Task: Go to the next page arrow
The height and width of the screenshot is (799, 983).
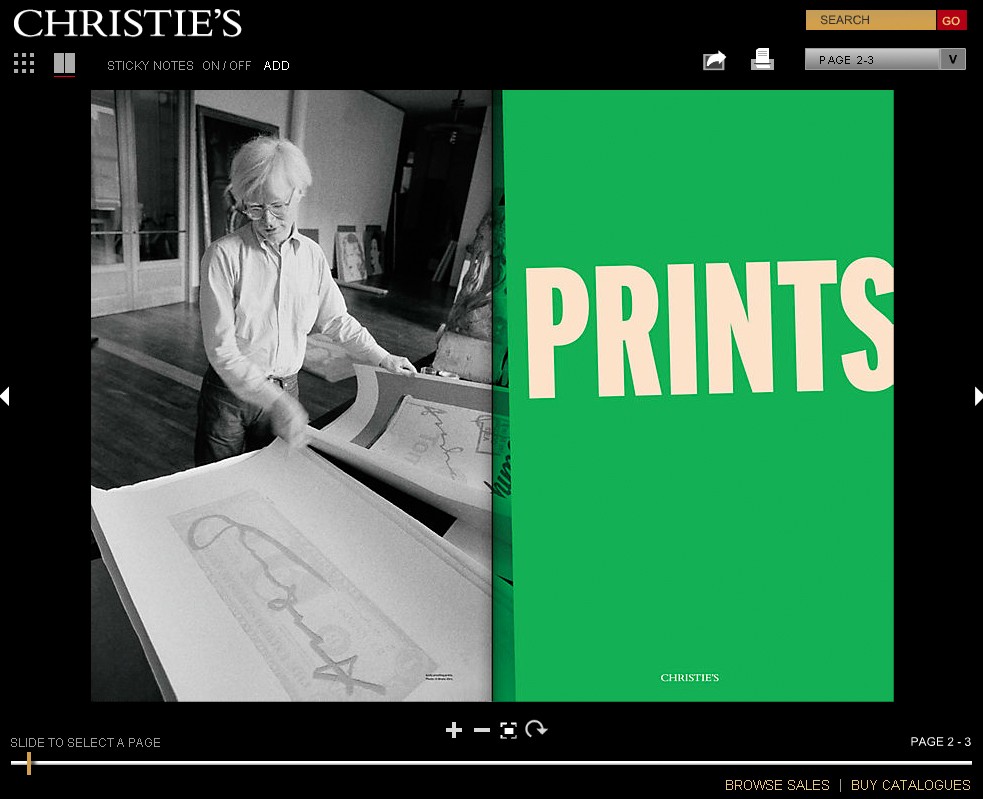Action: [x=979, y=396]
